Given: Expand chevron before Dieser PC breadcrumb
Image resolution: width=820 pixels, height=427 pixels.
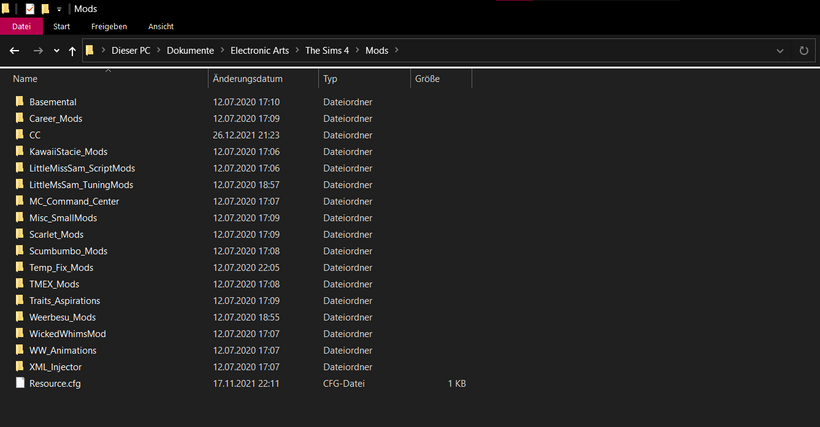Looking at the screenshot, I should click(x=103, y=50).
